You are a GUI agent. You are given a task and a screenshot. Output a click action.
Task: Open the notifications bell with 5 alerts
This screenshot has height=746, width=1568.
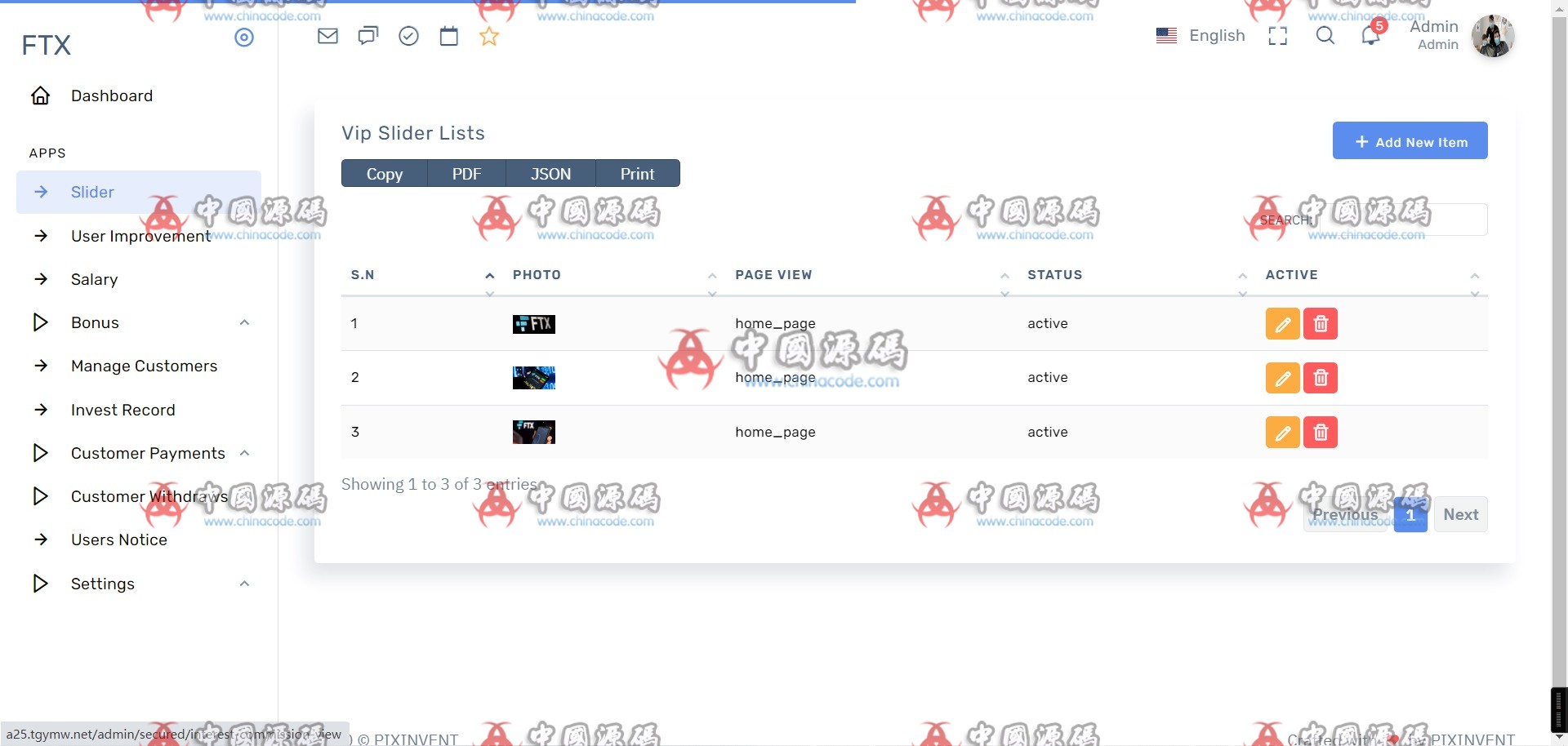(x=1370, y=35)
